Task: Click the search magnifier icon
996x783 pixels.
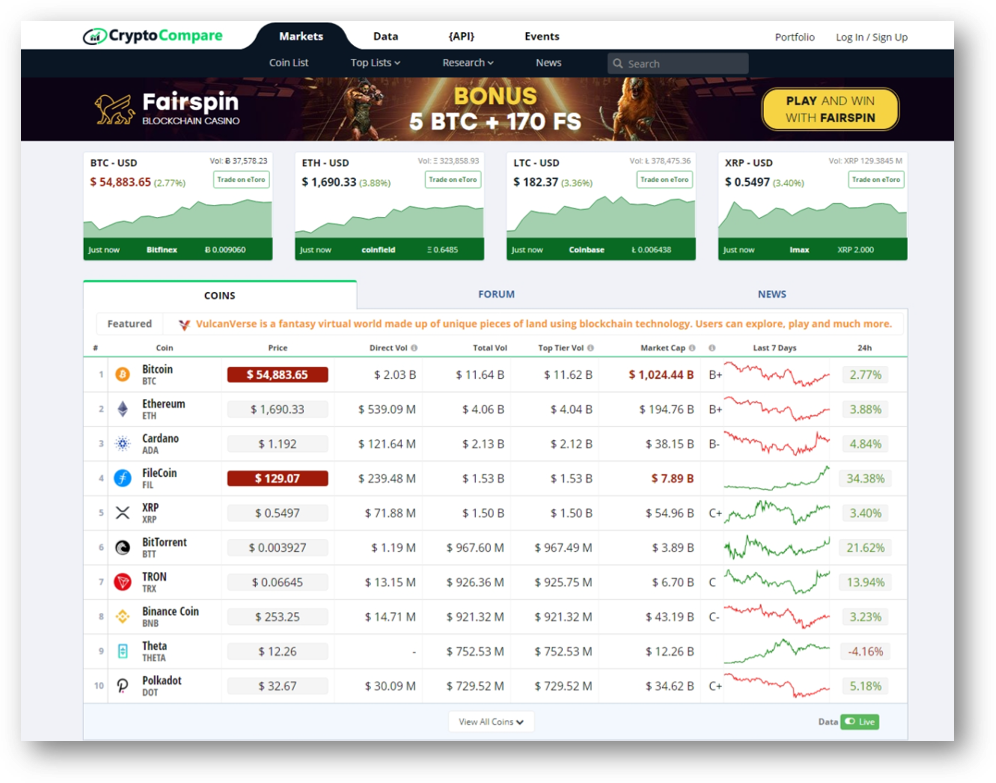Action: (617, 64)
